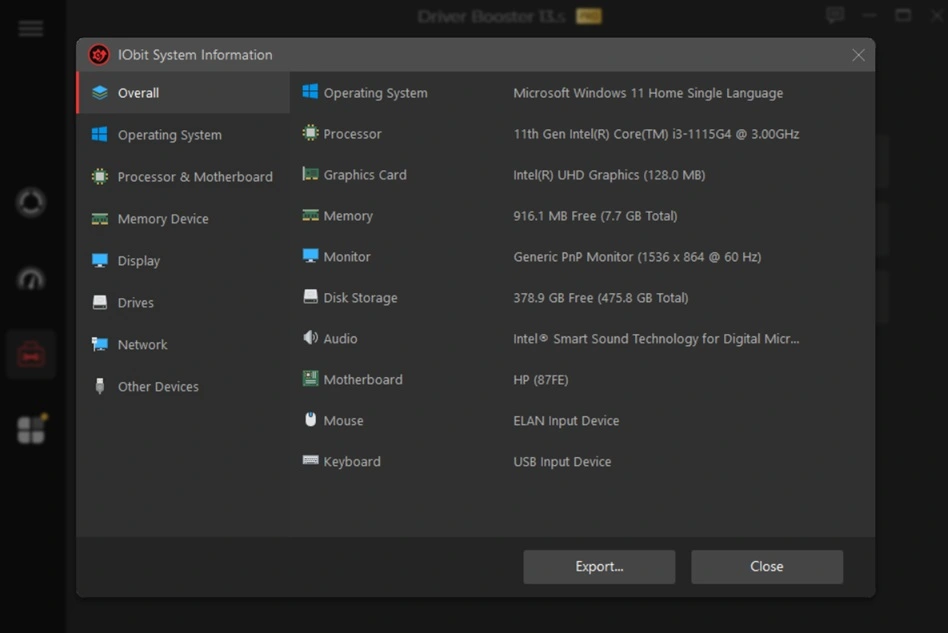Go to the Drives section
949x633 pixels.
[x=183, y=302]
